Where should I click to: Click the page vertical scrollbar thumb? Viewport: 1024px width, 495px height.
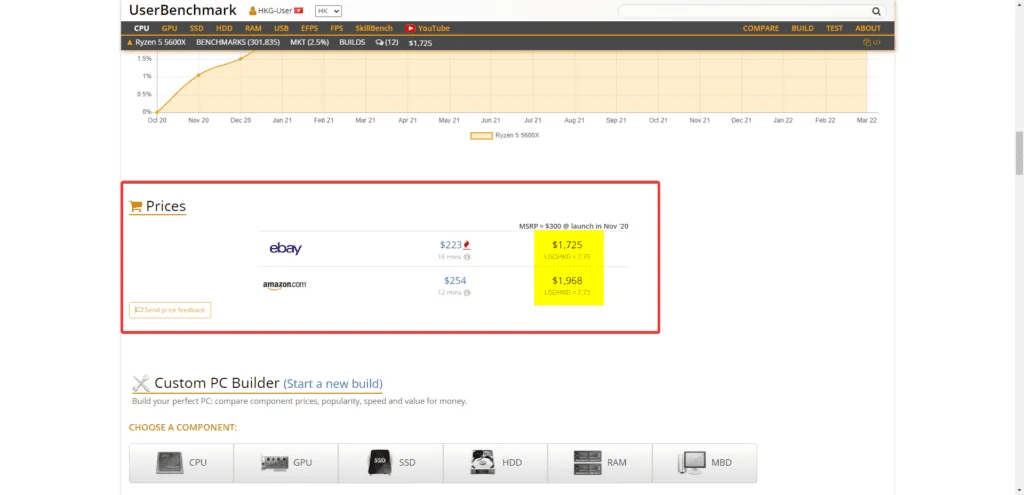pyautogui.click(x=1019, y=153)
